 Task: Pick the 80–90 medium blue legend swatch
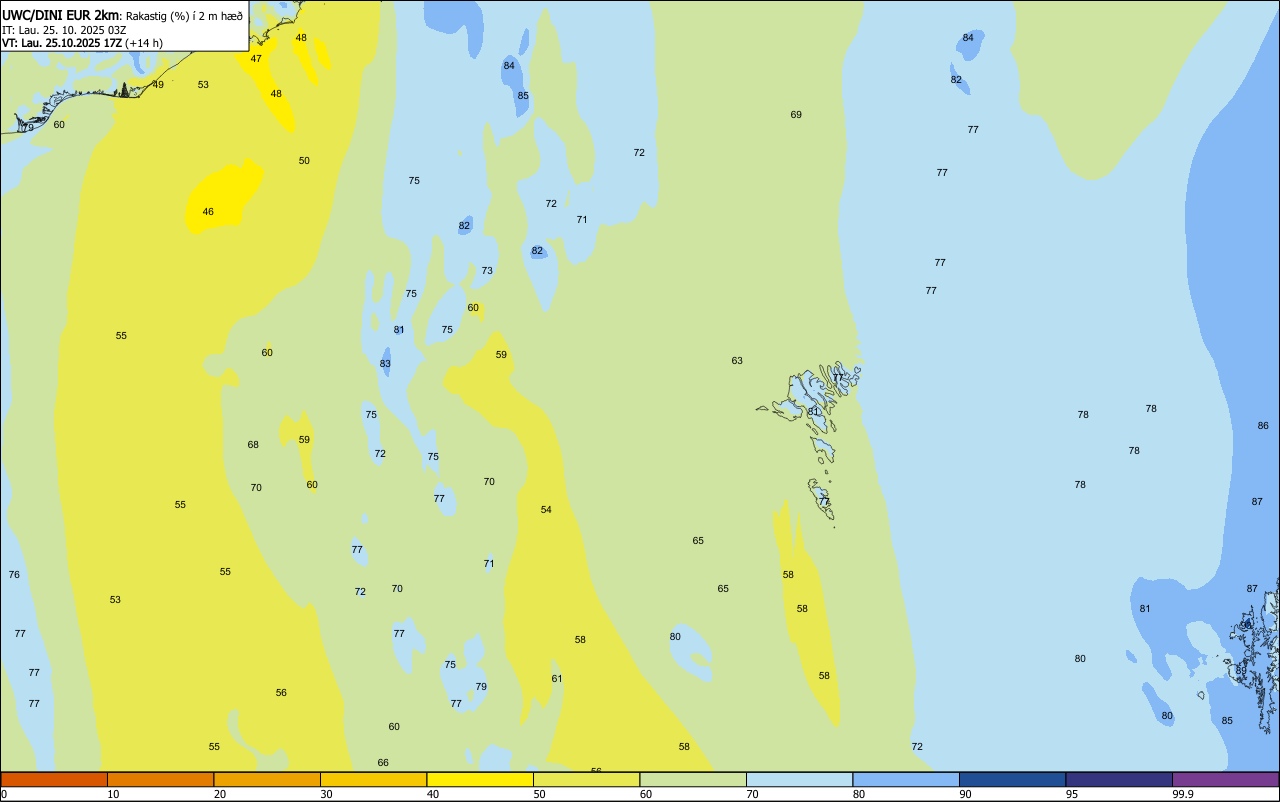(x=906, y=779)
